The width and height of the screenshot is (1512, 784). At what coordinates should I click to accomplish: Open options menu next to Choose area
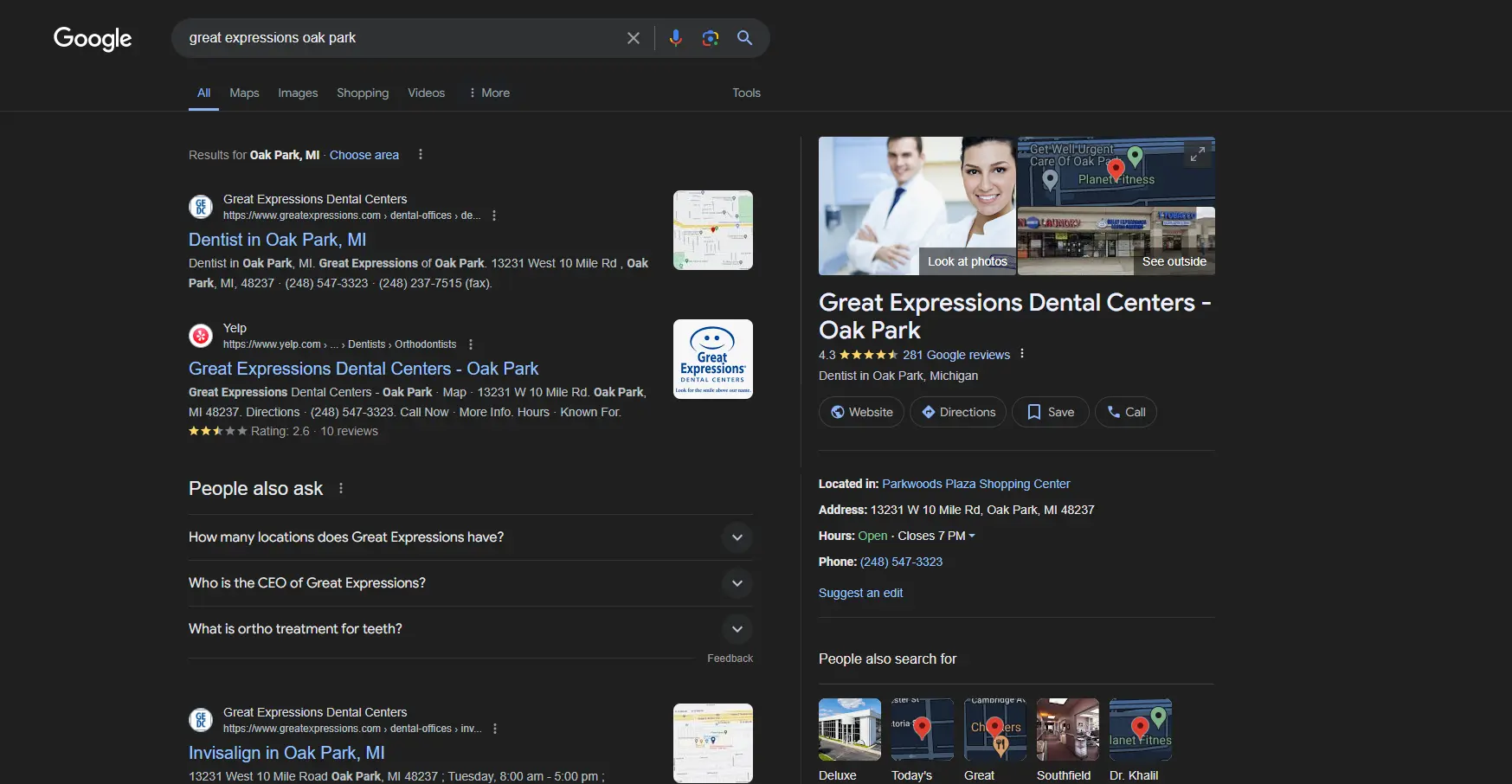tap(421, 154)
